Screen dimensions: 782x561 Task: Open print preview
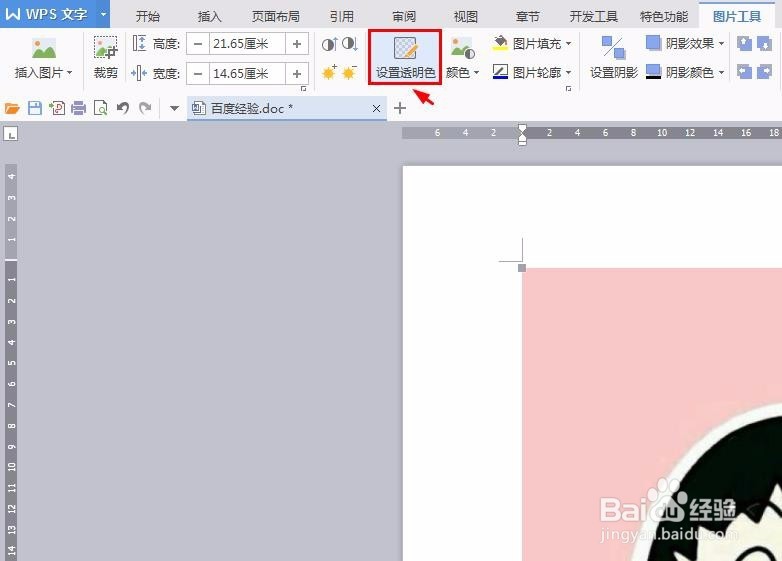tap(101, 108)
